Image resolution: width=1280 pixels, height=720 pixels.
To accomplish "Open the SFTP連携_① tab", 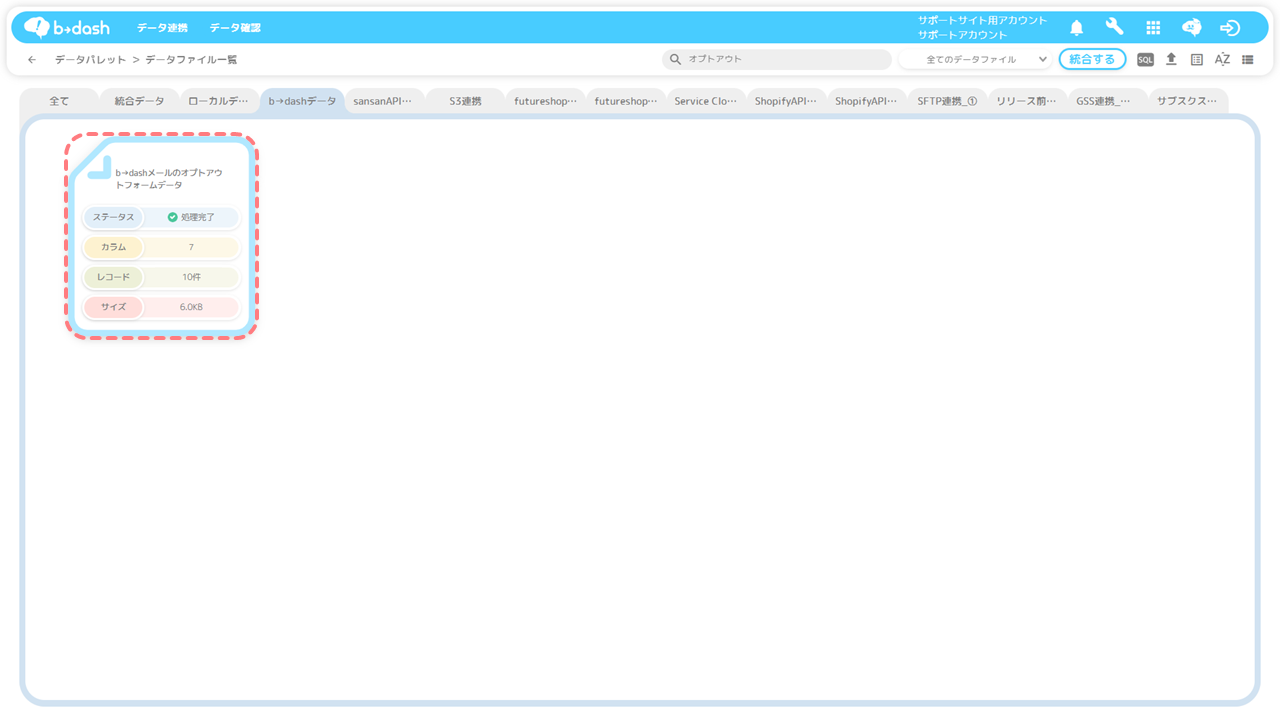I will [947, 101].
